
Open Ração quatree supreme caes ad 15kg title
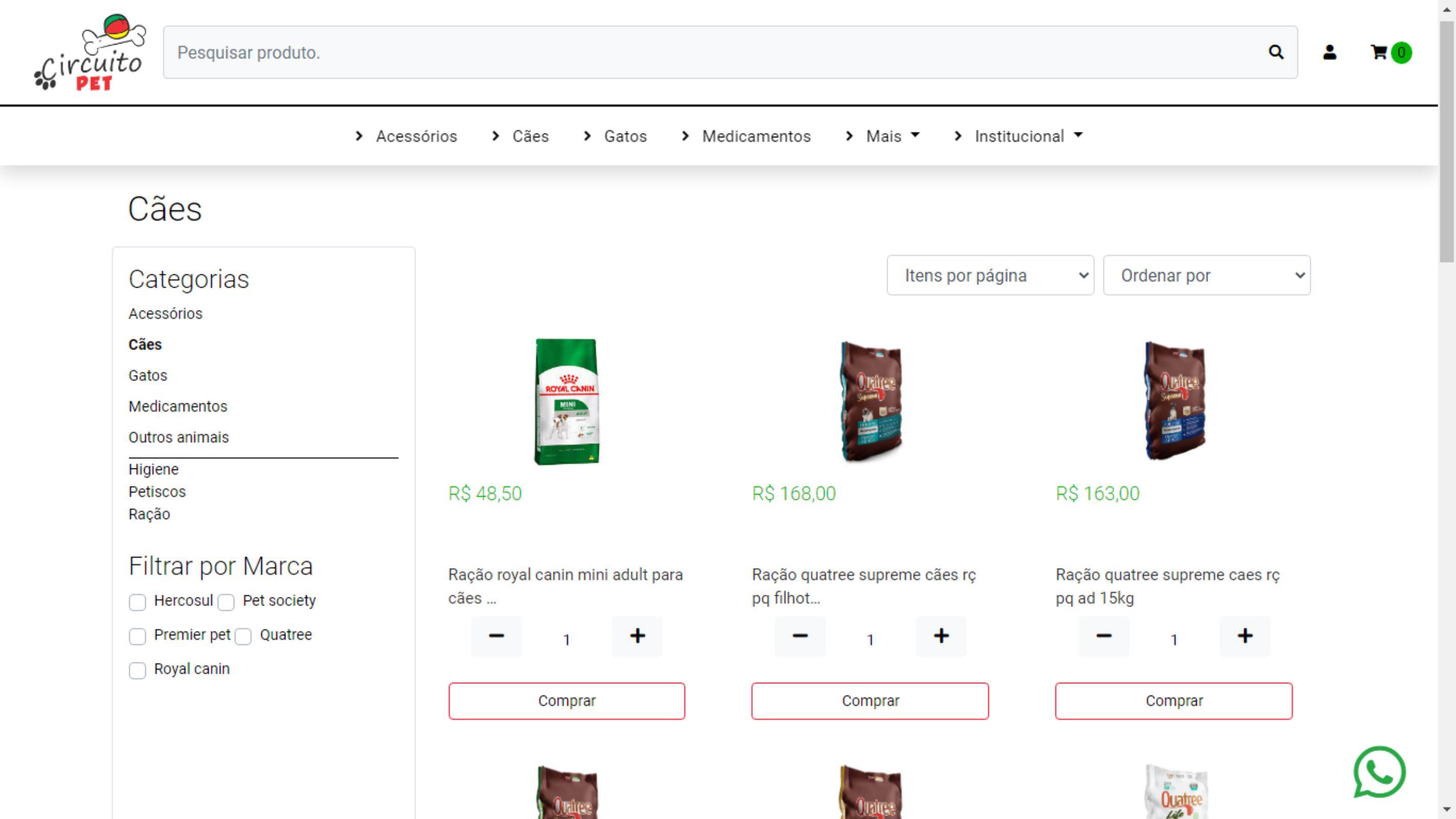click(x=1168, y=586)
